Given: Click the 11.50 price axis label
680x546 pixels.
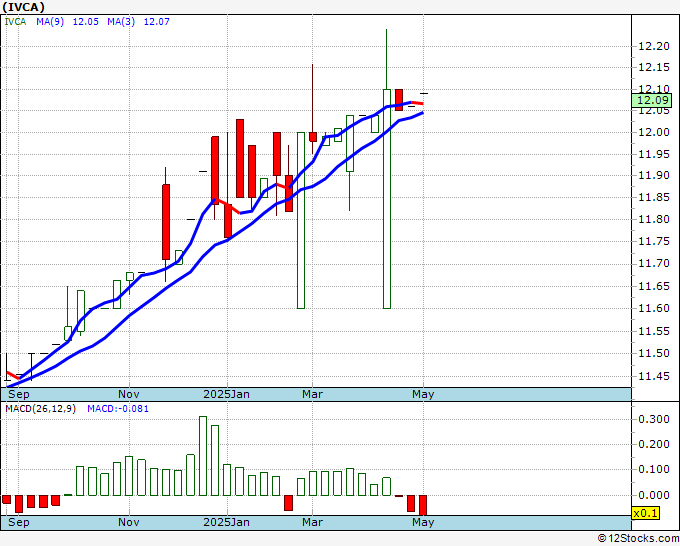Looking at the screenshot, I should click(x=654, y=353).
